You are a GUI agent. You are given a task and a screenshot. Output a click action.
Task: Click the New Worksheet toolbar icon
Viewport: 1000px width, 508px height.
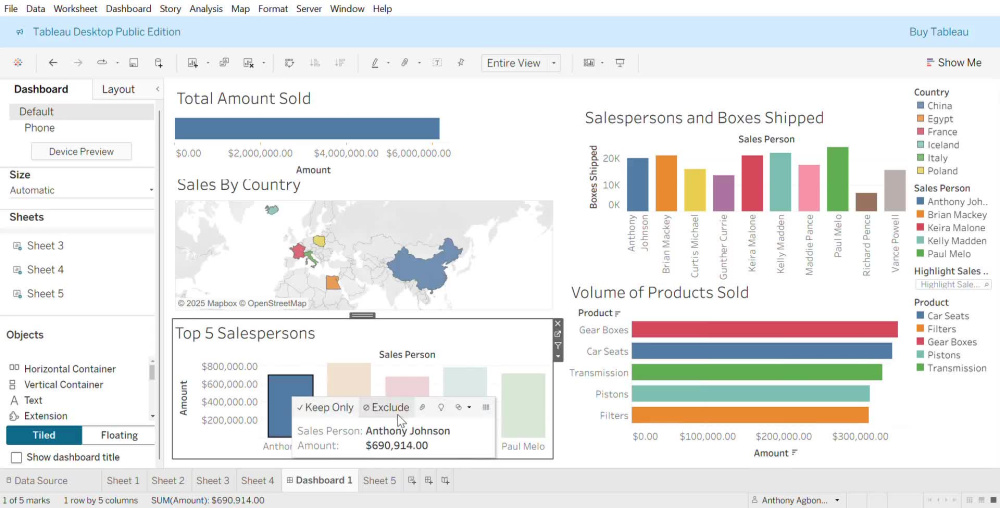coord(193,62)
